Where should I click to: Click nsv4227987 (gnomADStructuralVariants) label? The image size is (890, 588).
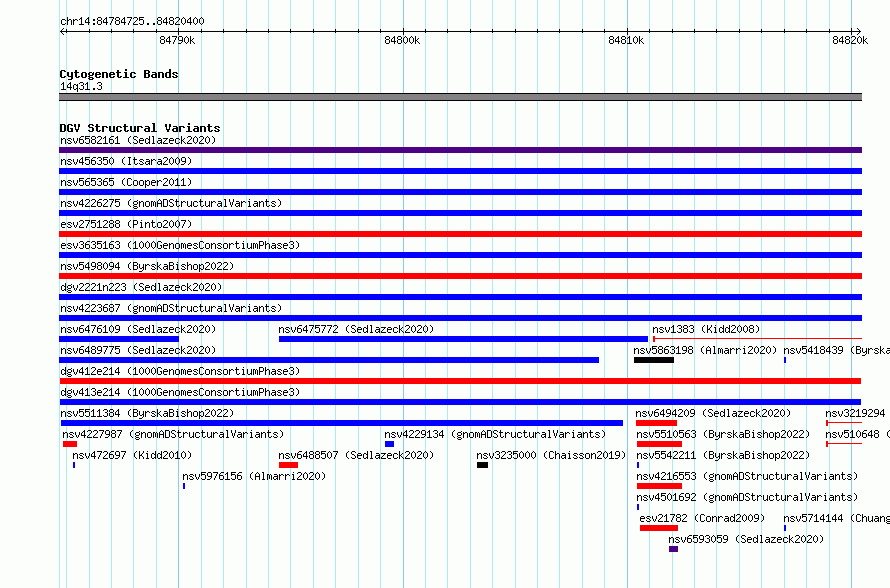click(173, 434)
